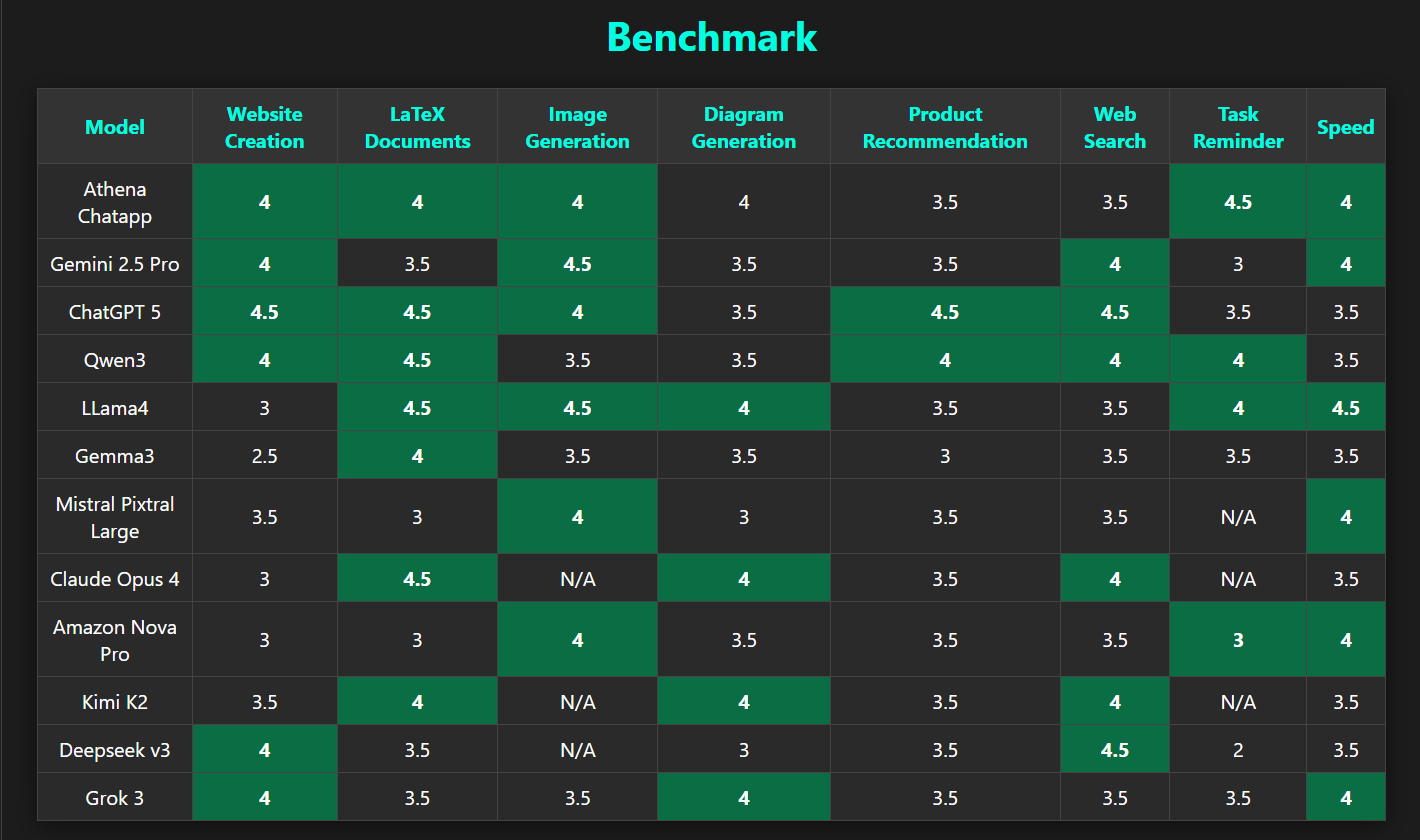Click the Athena Chatapp row label
This screenshot has width=1420, height=840.
pos(115,202)
